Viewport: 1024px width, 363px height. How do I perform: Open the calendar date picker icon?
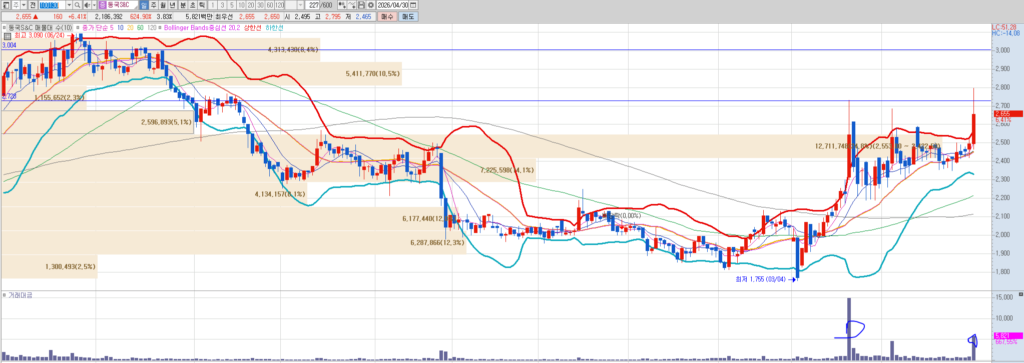[412, 5]
